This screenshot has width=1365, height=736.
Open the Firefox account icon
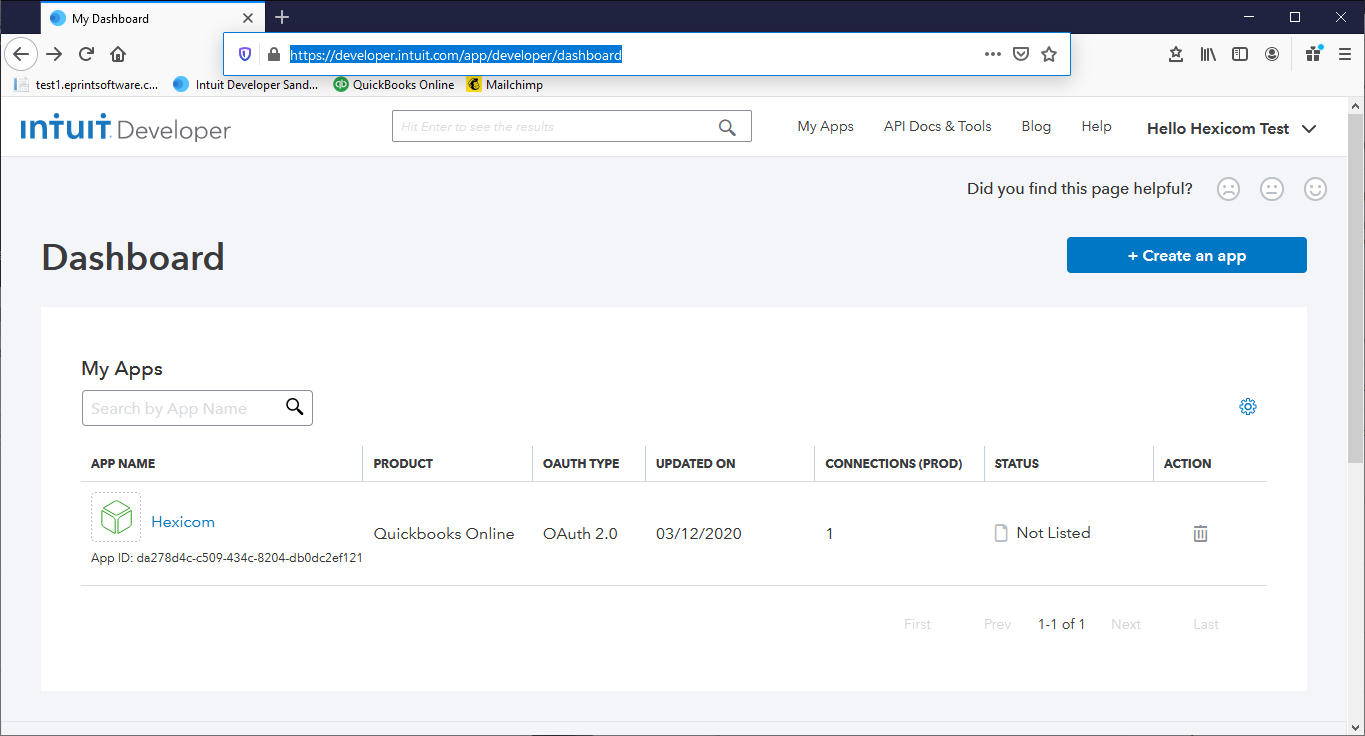pos(1272,54)
